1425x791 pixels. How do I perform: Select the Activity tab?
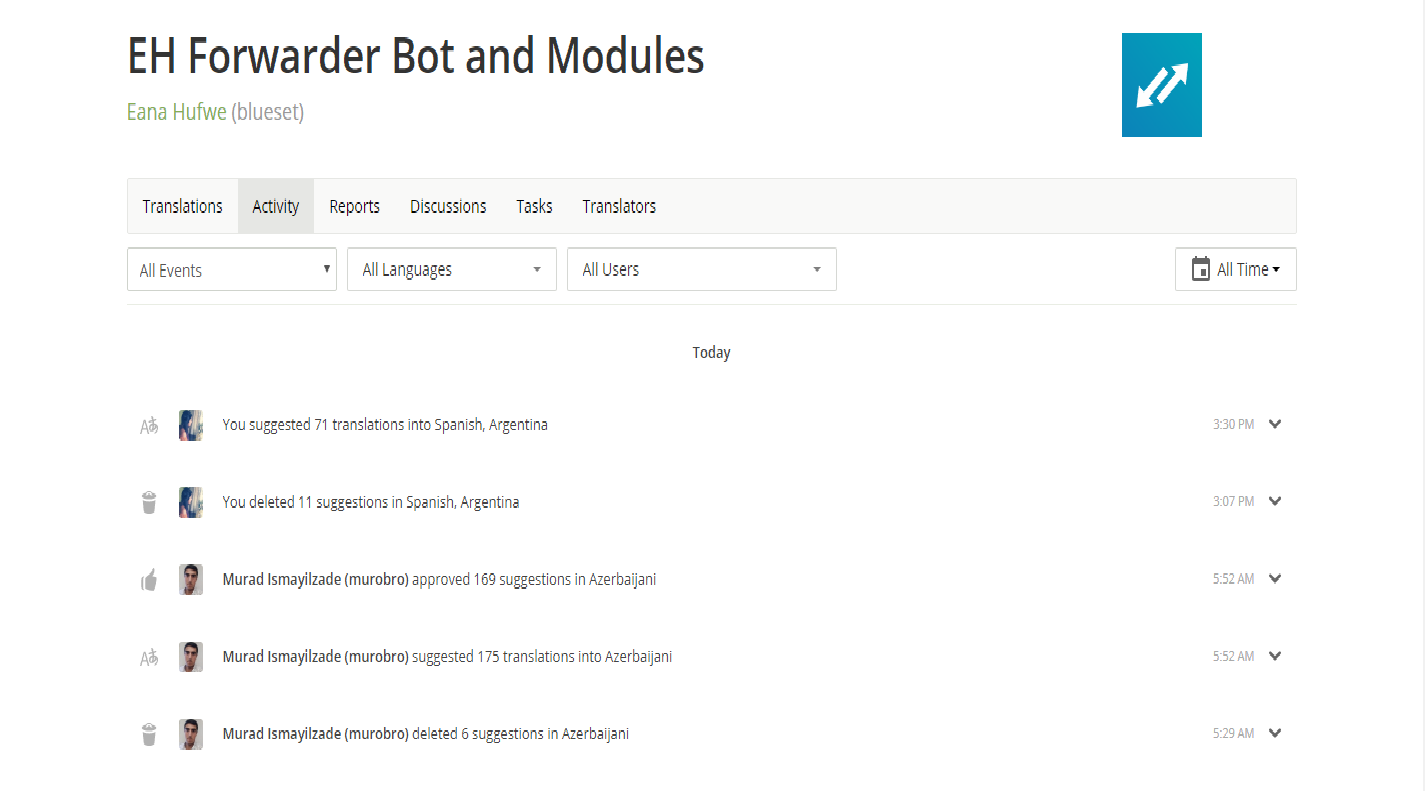coord(276,206)
